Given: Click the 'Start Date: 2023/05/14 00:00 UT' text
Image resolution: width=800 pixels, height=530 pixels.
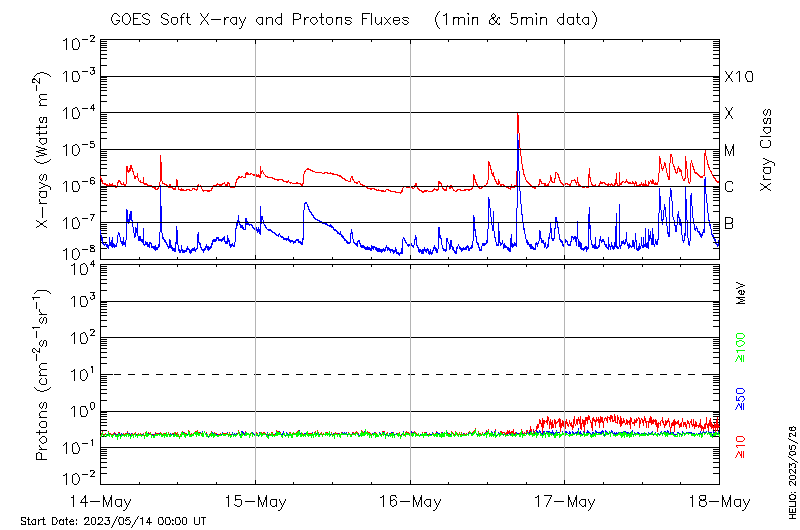Looking at the screenshot, I should coord(113,521).
